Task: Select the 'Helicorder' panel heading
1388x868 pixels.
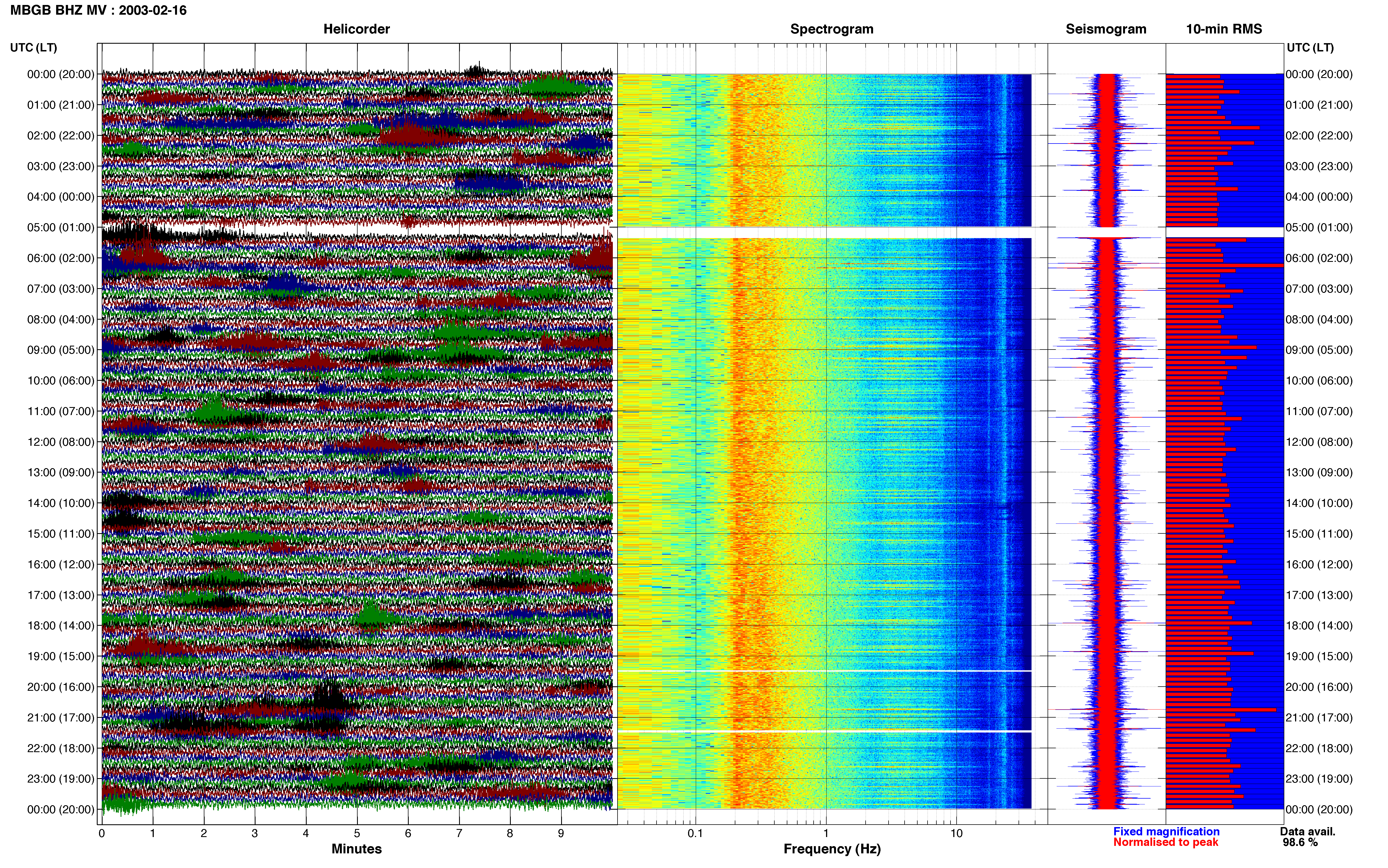Action: (356, 29)
